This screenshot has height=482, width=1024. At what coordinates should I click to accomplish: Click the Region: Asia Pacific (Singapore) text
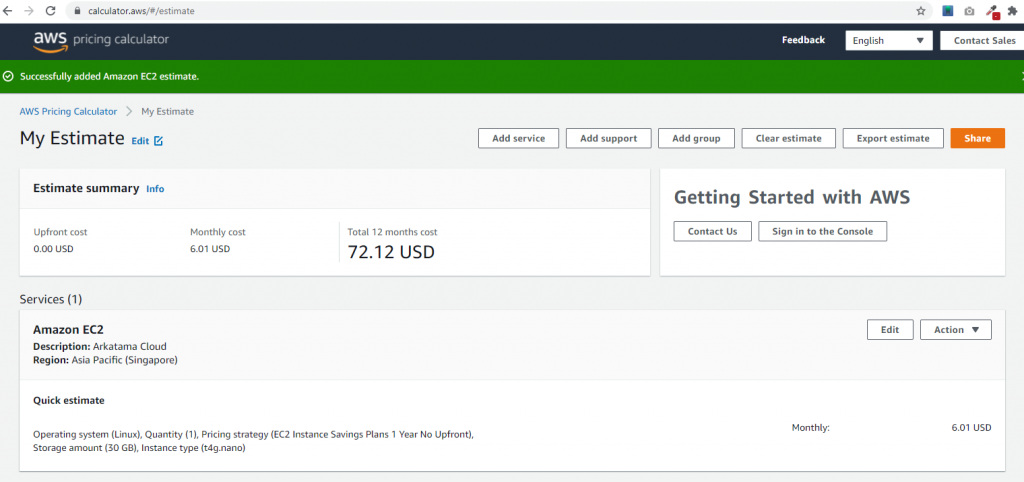tap(105, 360)
